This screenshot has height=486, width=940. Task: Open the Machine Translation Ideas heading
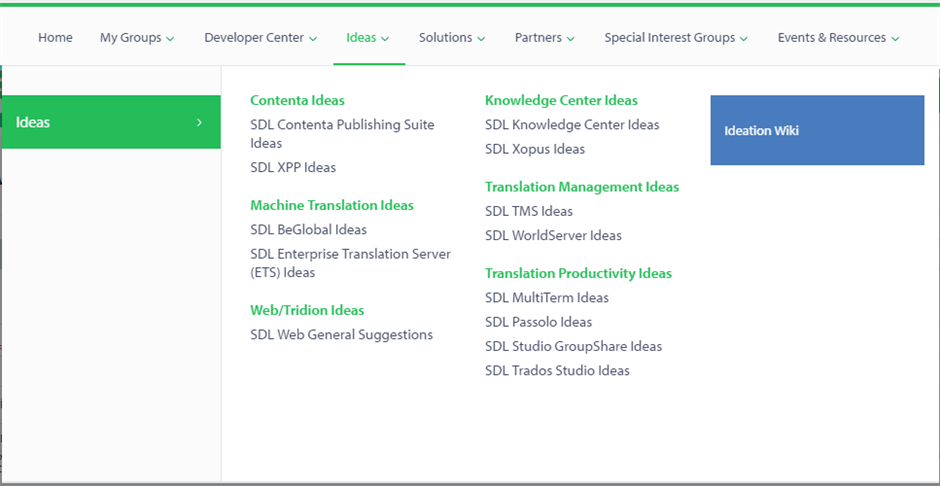(x=332, y=205)
